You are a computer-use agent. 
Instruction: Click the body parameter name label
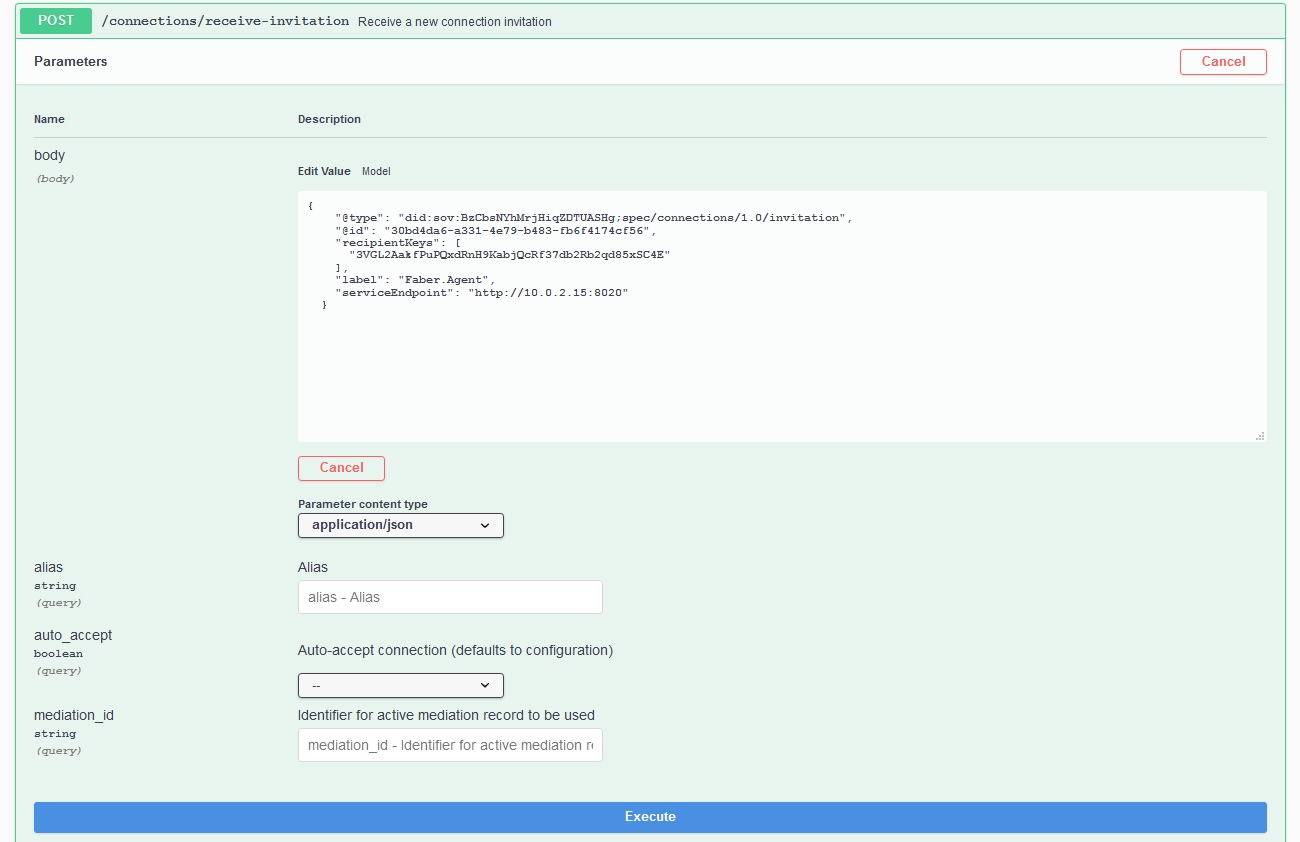(x=49, y=155)
